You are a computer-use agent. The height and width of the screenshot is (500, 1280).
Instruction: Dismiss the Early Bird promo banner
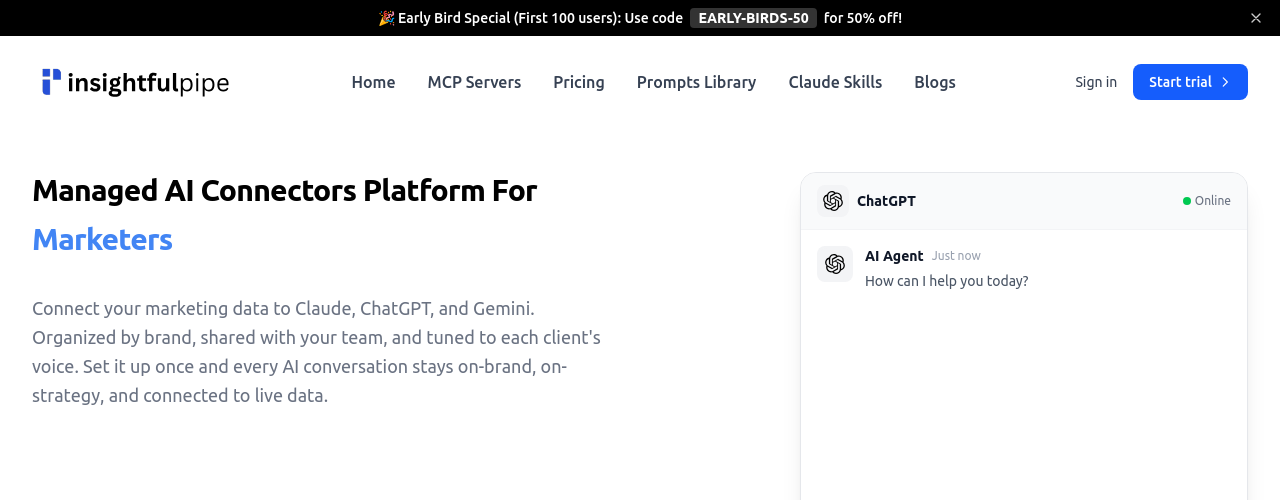point(1256,18)
